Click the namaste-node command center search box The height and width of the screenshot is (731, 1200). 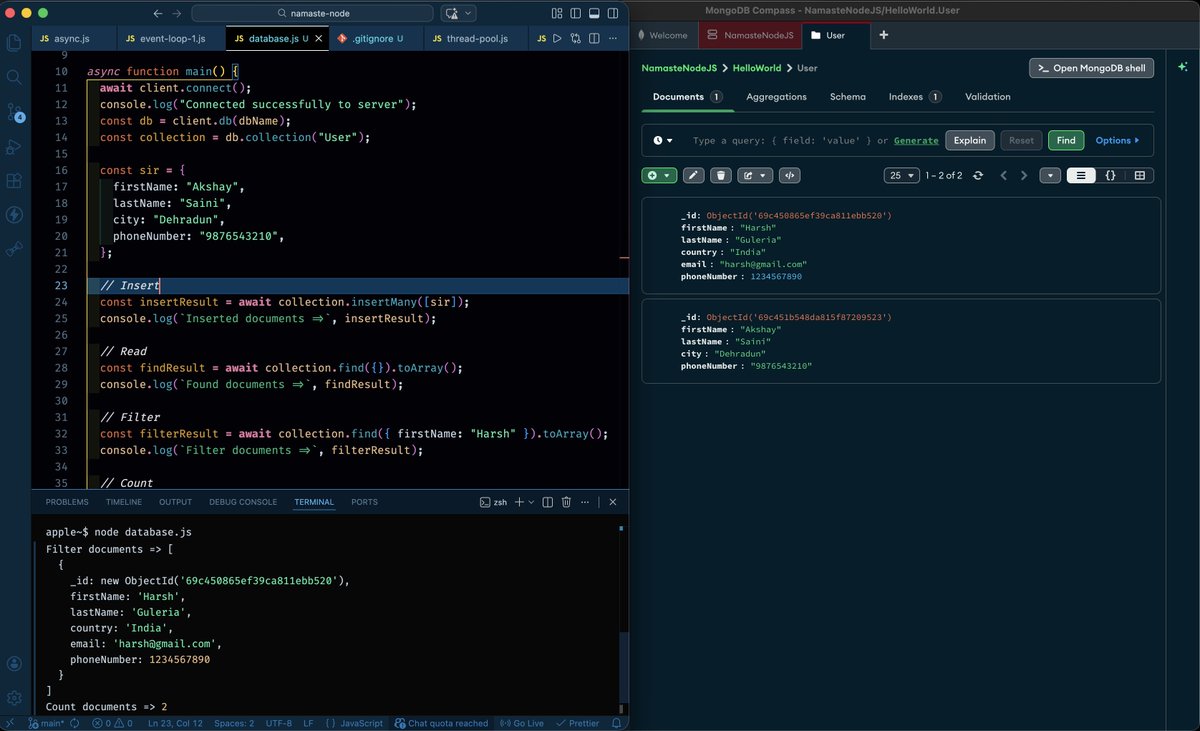pos(312,14)
